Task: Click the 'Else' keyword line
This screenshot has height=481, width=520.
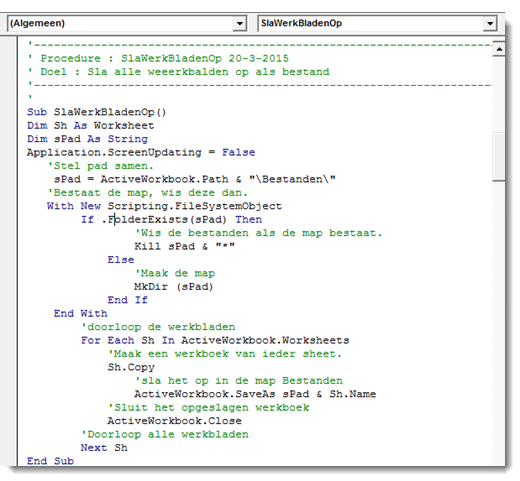Action: [x=121, y=260]
